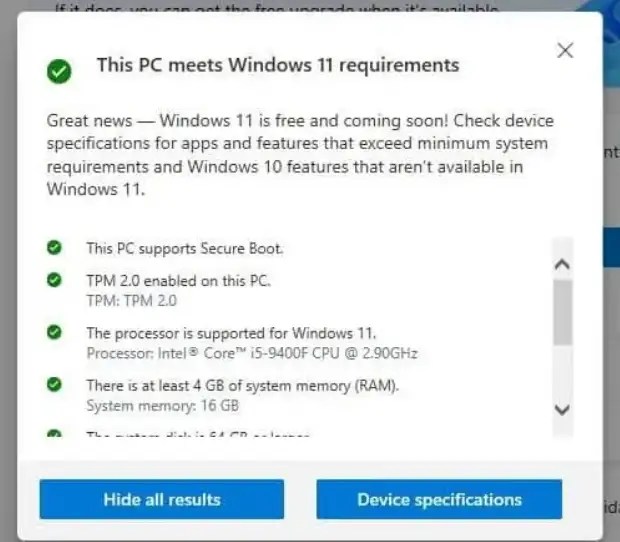Image resolution: width=620 pixels, height=542 pixels.
Task: Click the results list down arrow
Action: [x=562, y=410]
